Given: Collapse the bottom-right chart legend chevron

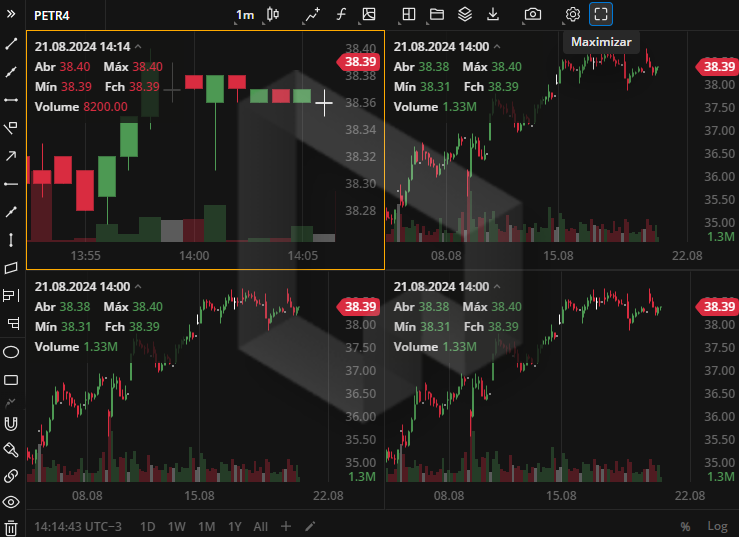Looking at the screenshot, I should coord(497,287).
